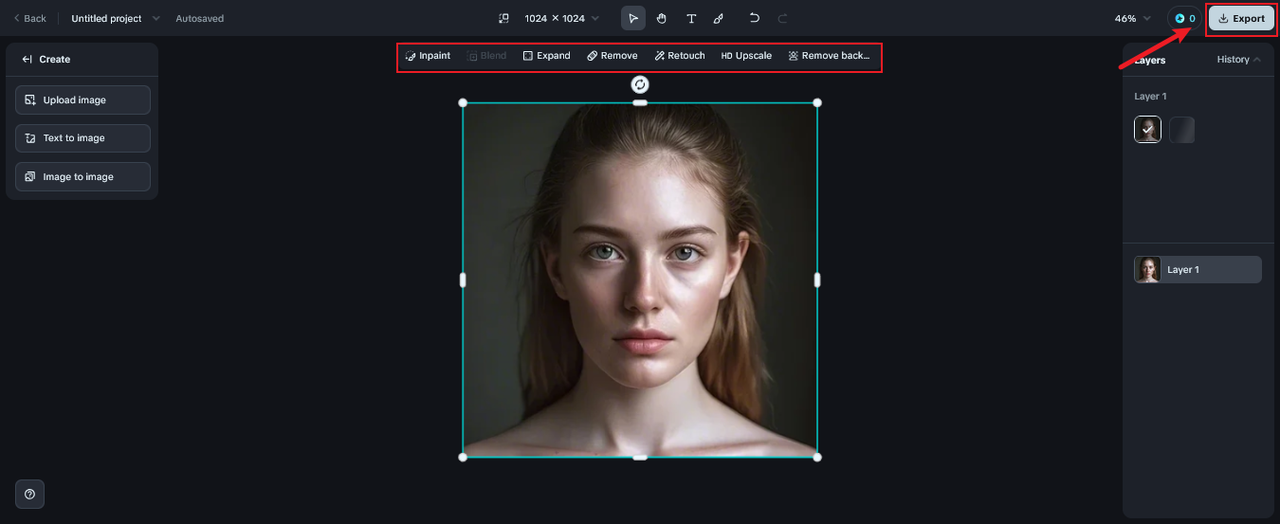Open the Untitled project name dropdown
The width and height of the screenshot is (1280, 524).
tap(115, 18)
